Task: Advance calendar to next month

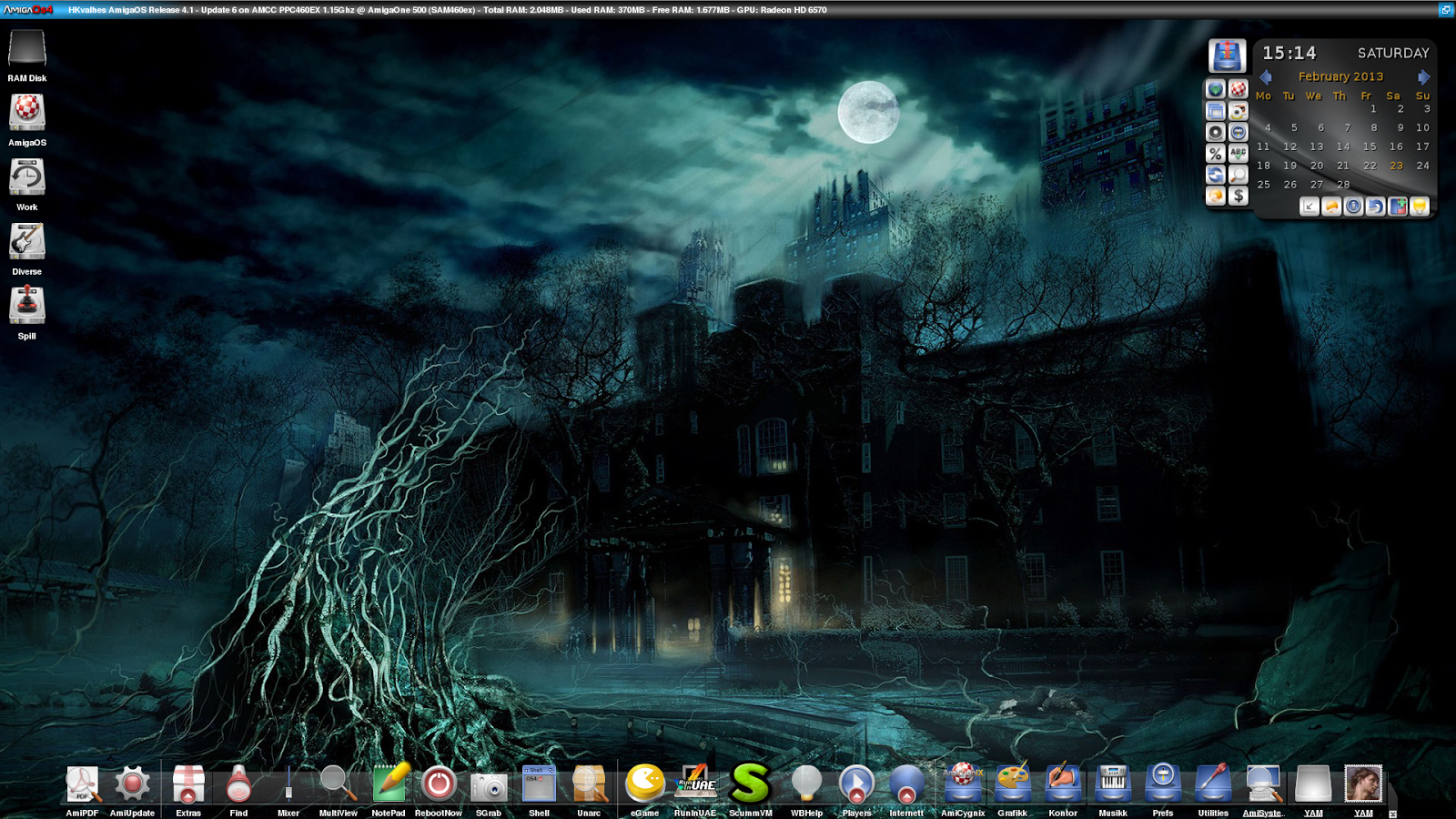Action: pos(1423,77)
